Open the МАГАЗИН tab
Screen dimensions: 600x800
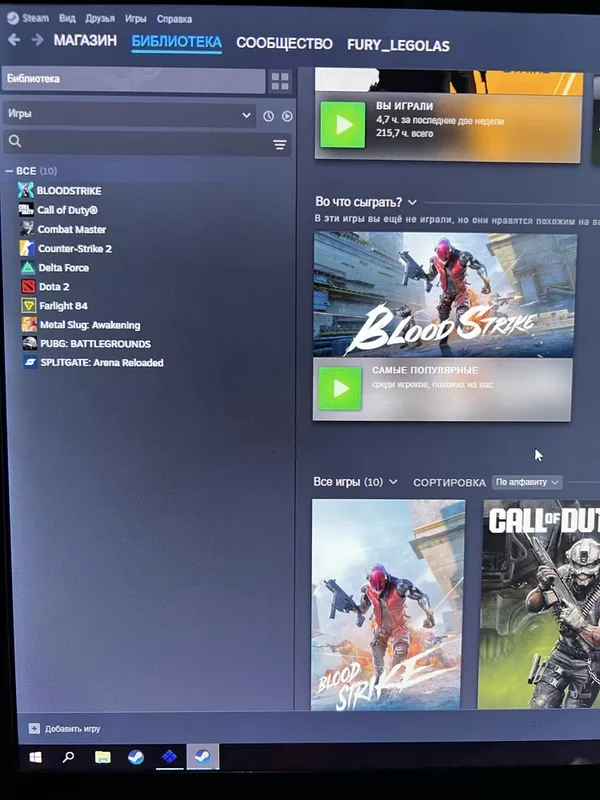[85, 40]
